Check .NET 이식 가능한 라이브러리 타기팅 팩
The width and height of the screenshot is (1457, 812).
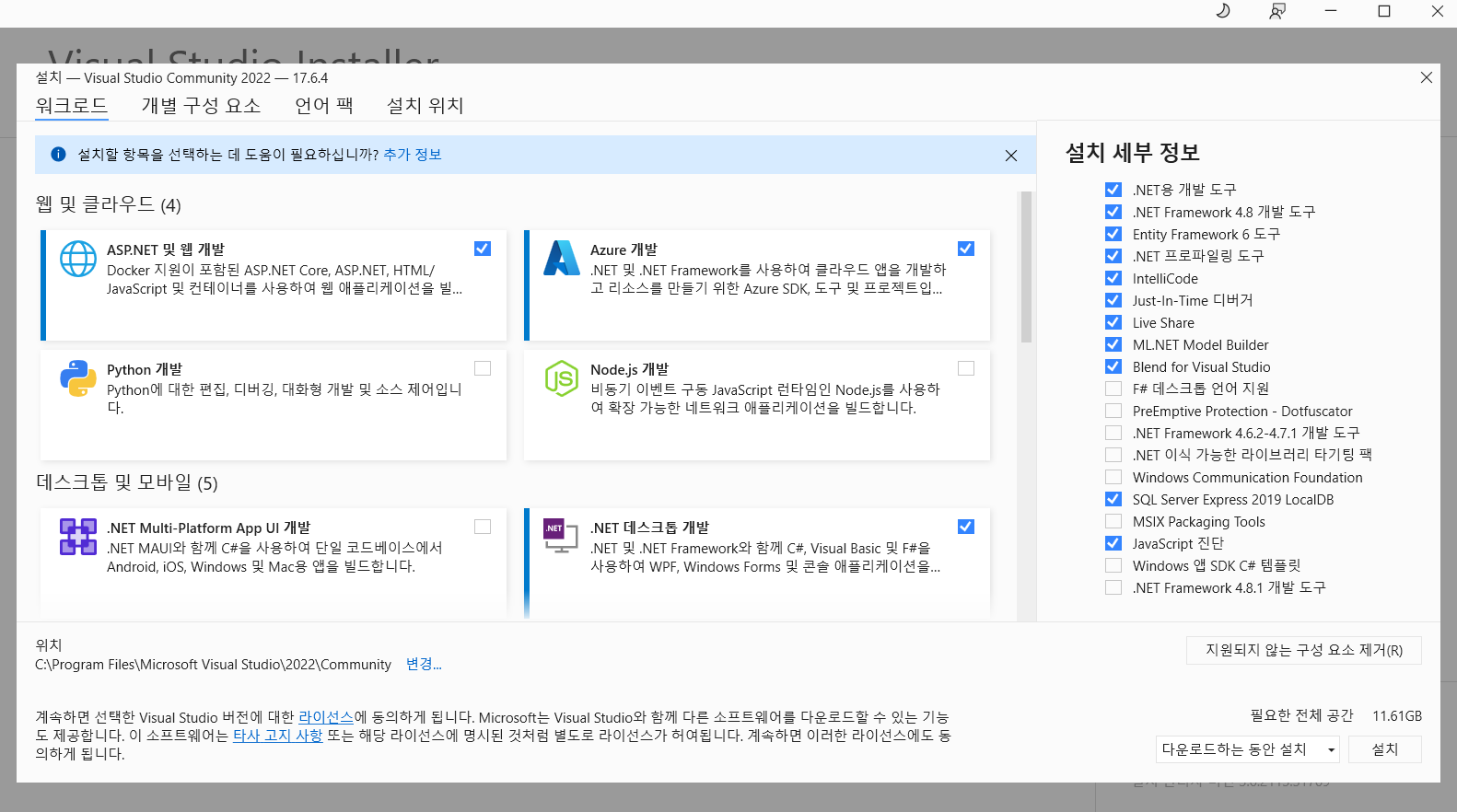pyautogui.click(x=1113, y=455)
